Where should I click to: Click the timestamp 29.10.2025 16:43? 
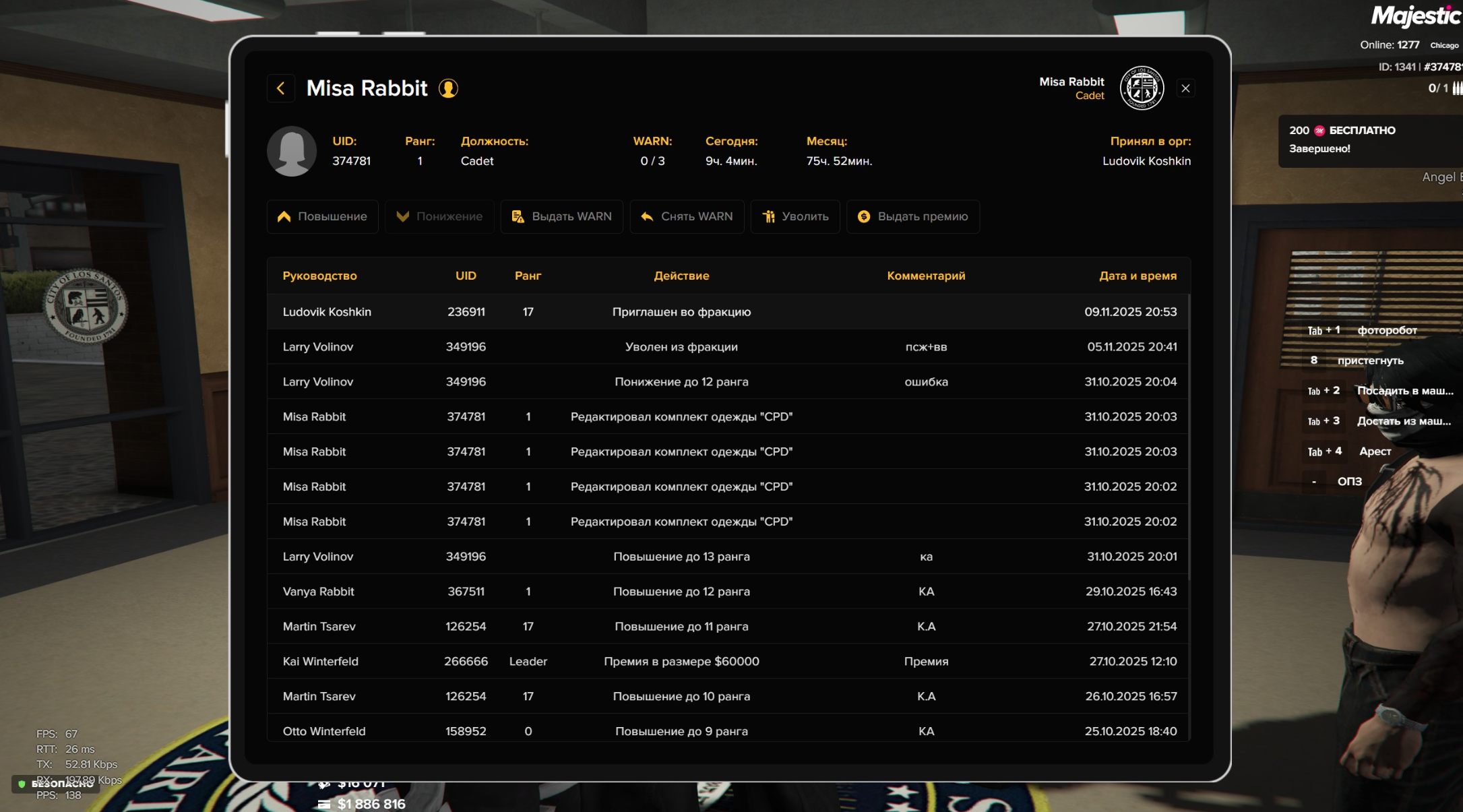coord(1131,592)
